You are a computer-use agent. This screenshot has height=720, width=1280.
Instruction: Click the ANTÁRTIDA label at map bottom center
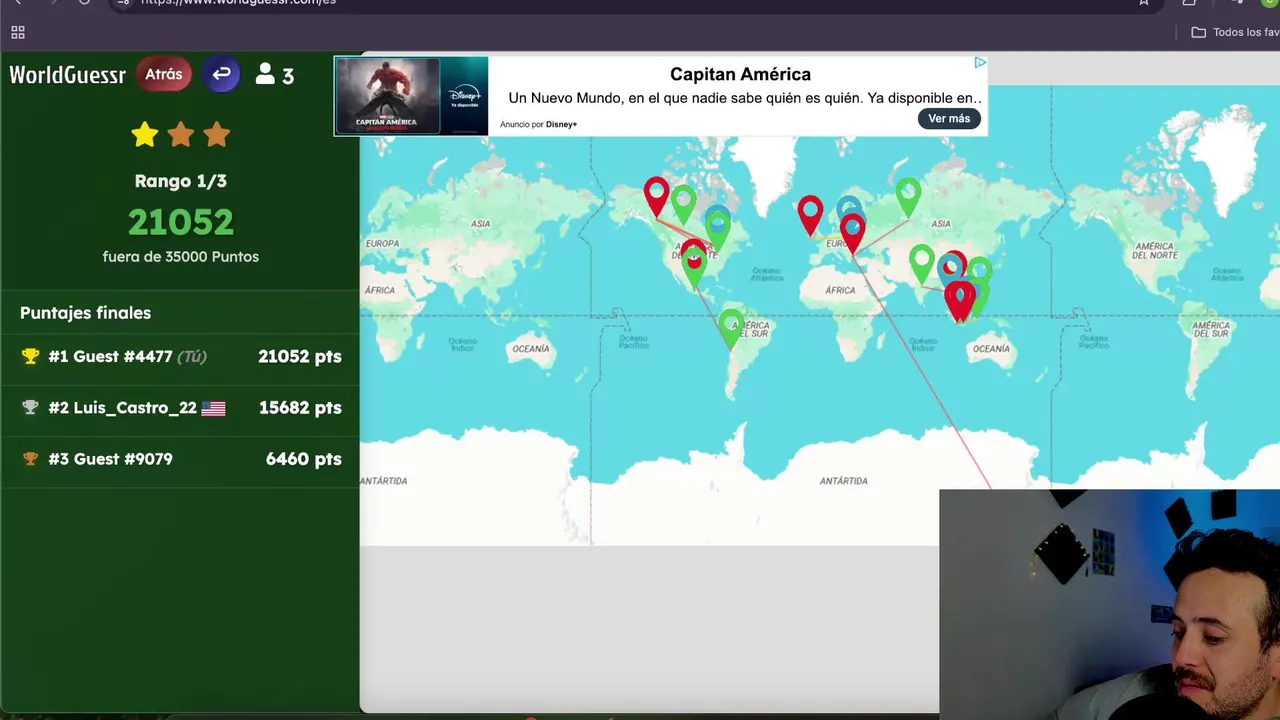pos(843,481)
